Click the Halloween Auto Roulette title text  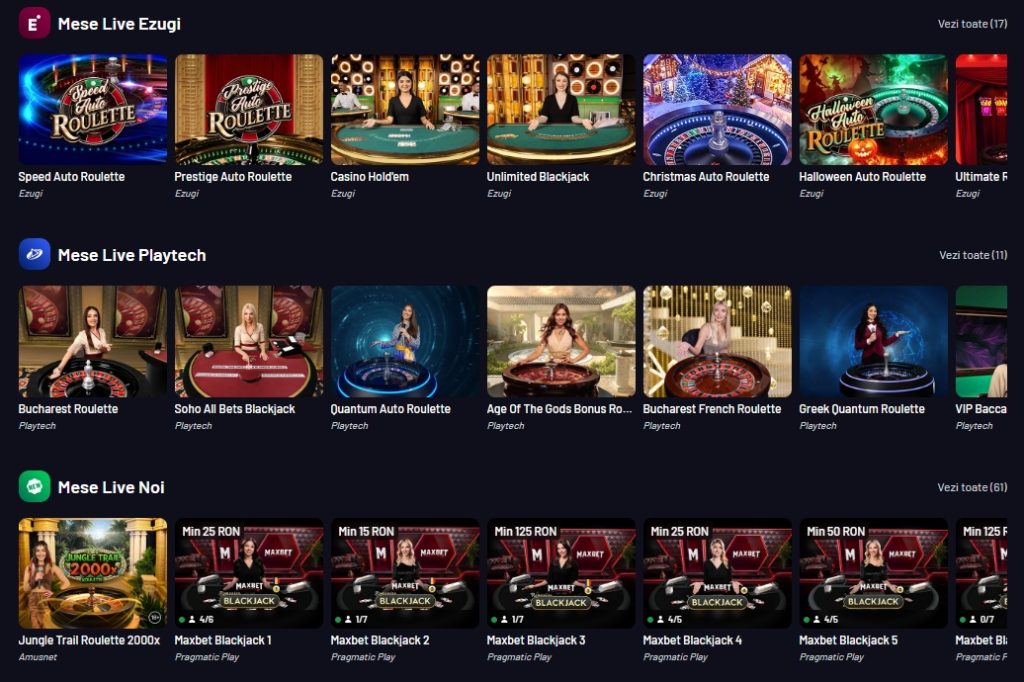[x=862, y=176]
